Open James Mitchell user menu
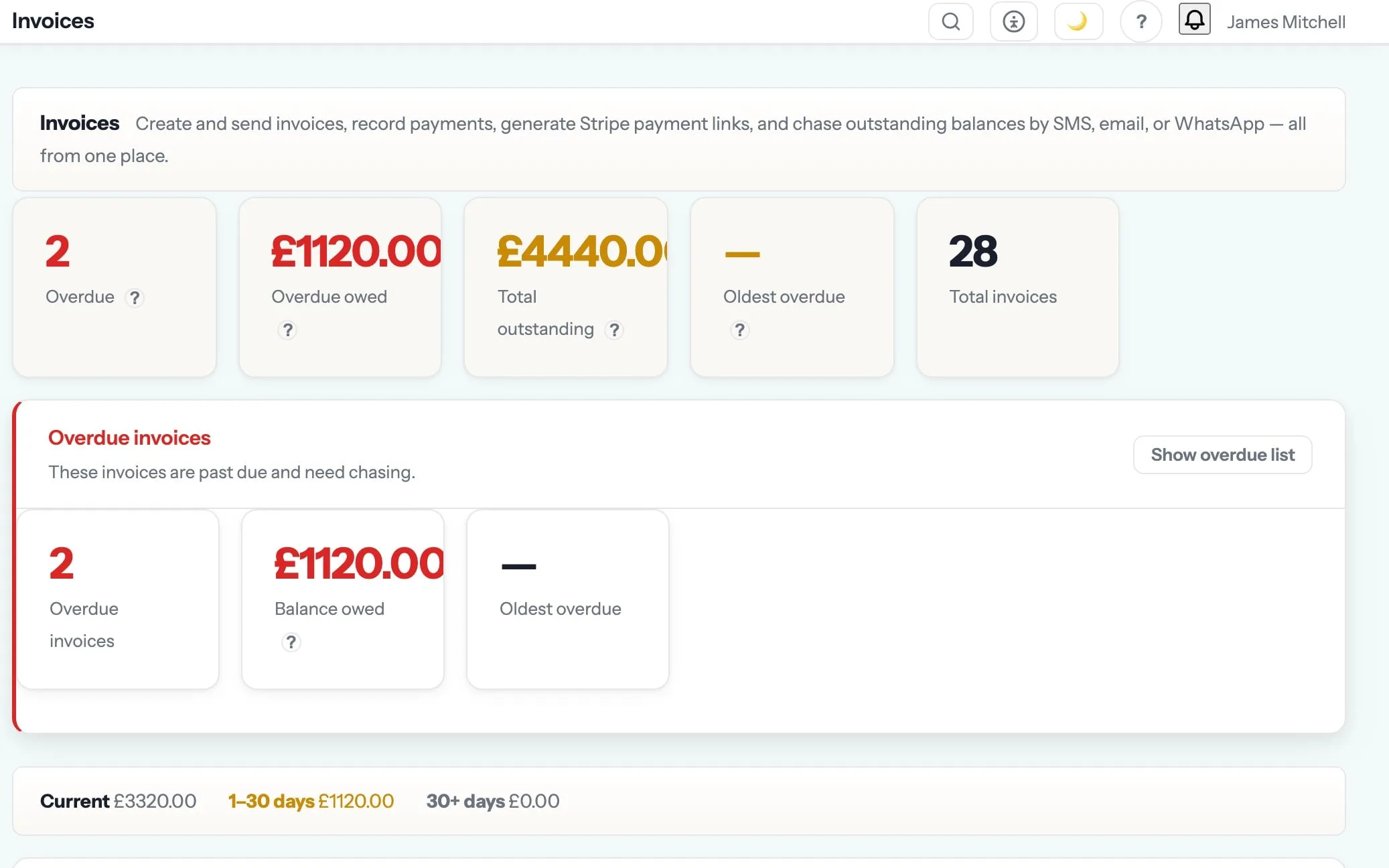 [1285, 22]
